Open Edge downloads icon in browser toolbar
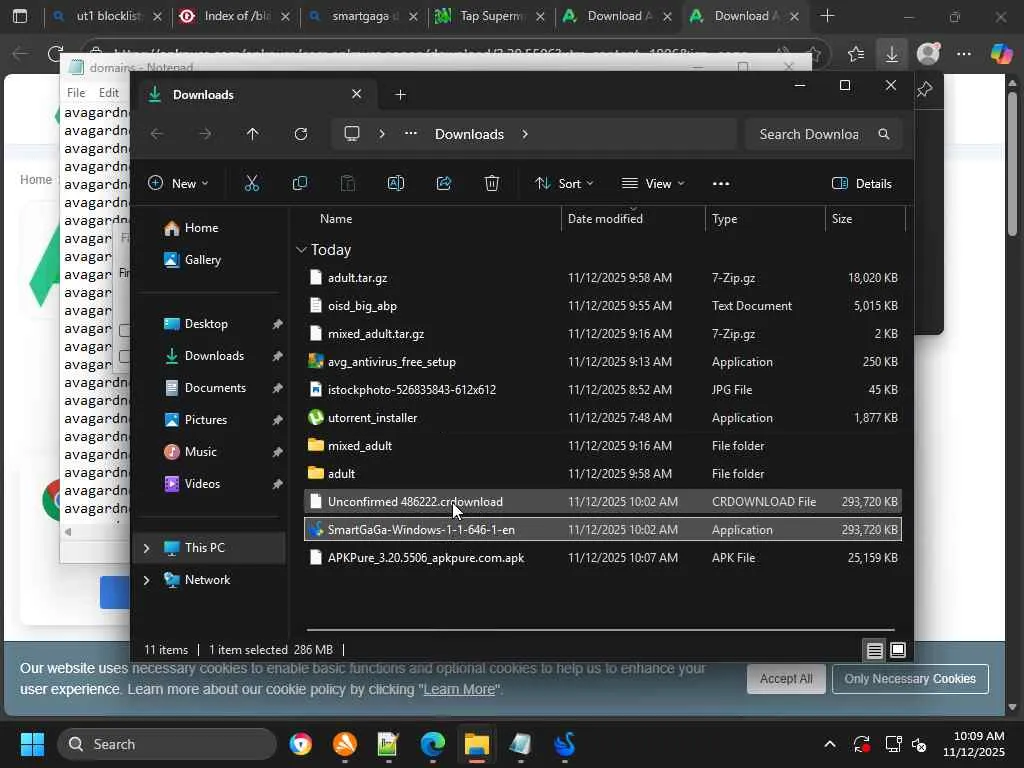This screenshot has height=768, width=1024. coord(891,54)
